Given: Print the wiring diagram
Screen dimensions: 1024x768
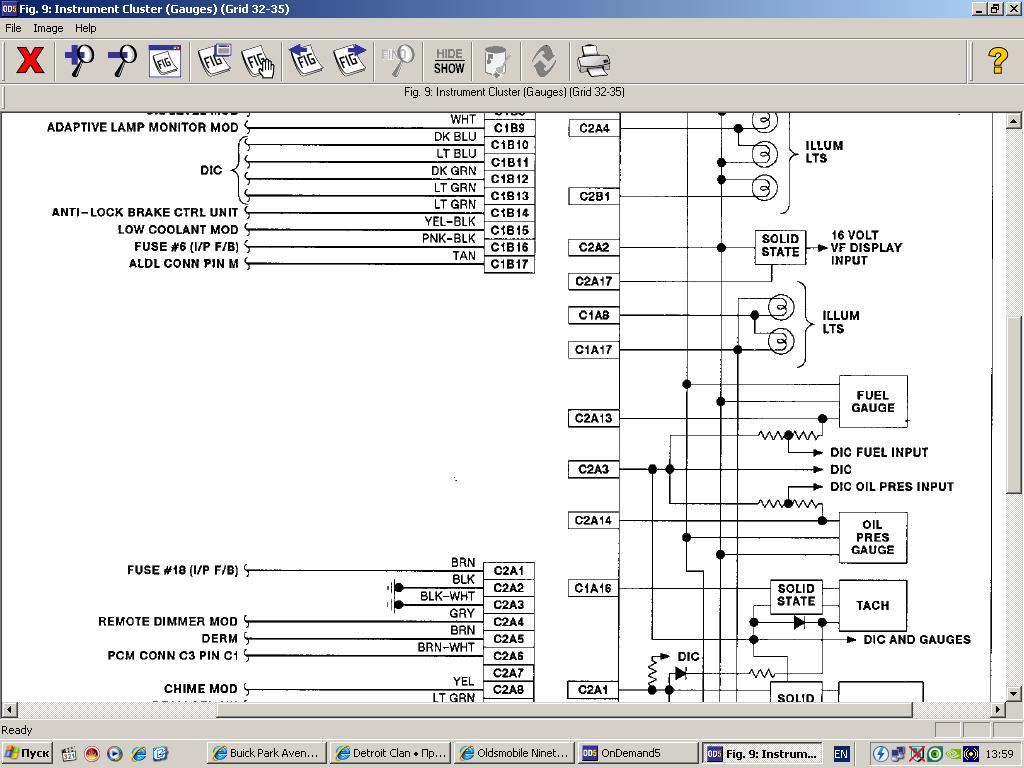Looking at the screenshot, I should click(593, 61).
